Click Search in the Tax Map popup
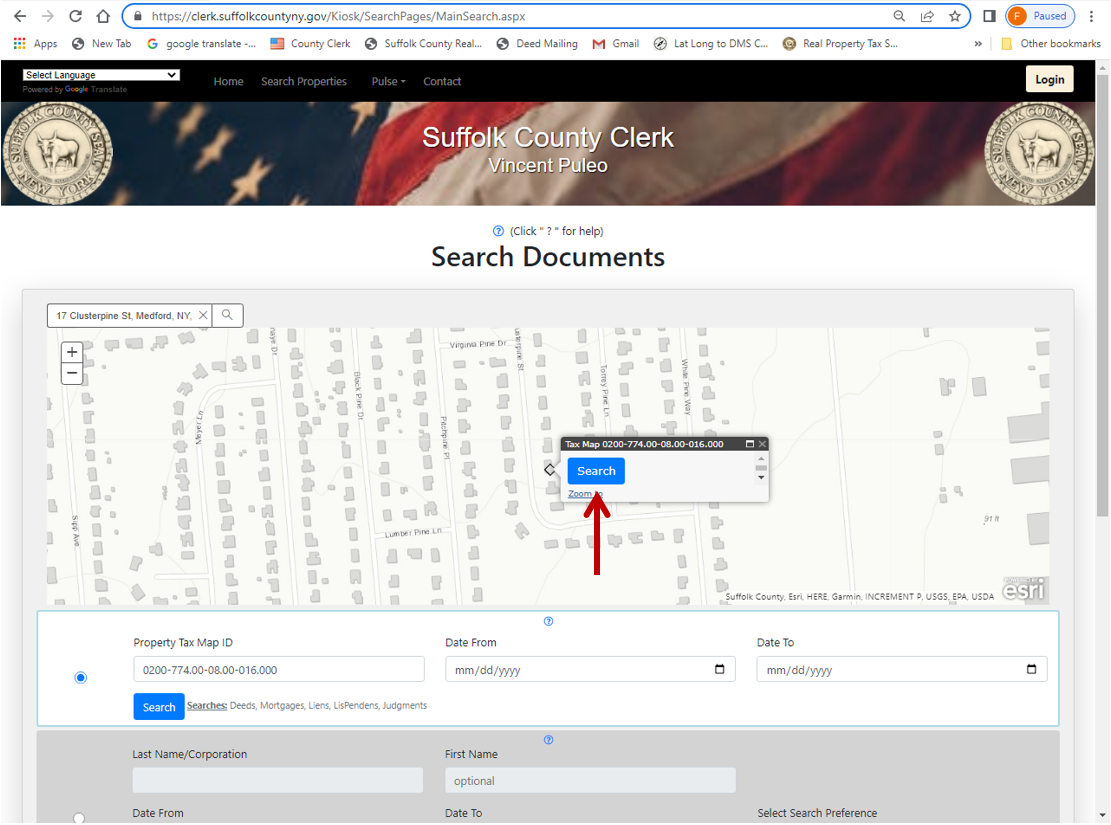This screenshot has height=825, width=1111. (x=596, y=471)
